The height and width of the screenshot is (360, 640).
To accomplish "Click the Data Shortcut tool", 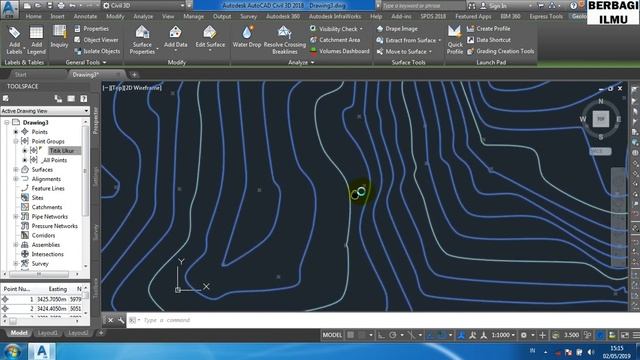I will click(489, 40).
